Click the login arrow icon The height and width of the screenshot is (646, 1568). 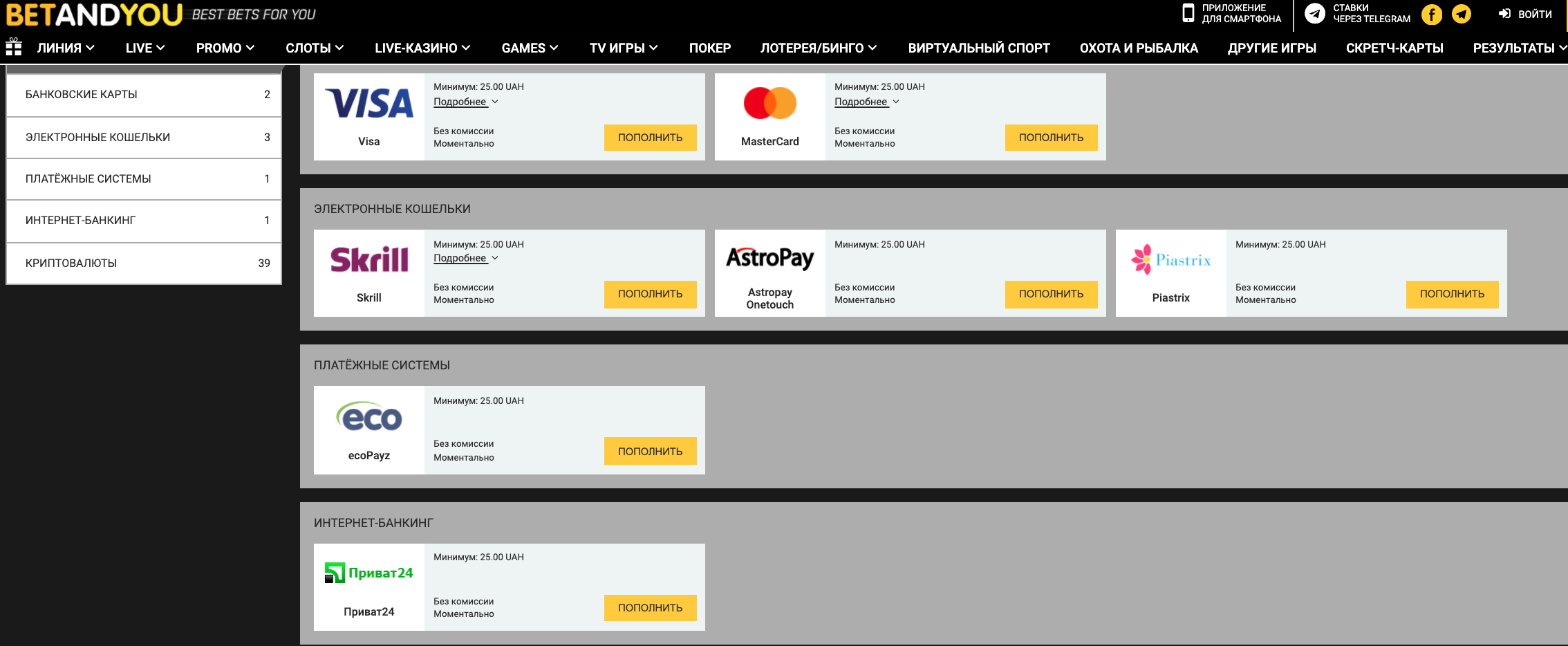(1504, 14)
